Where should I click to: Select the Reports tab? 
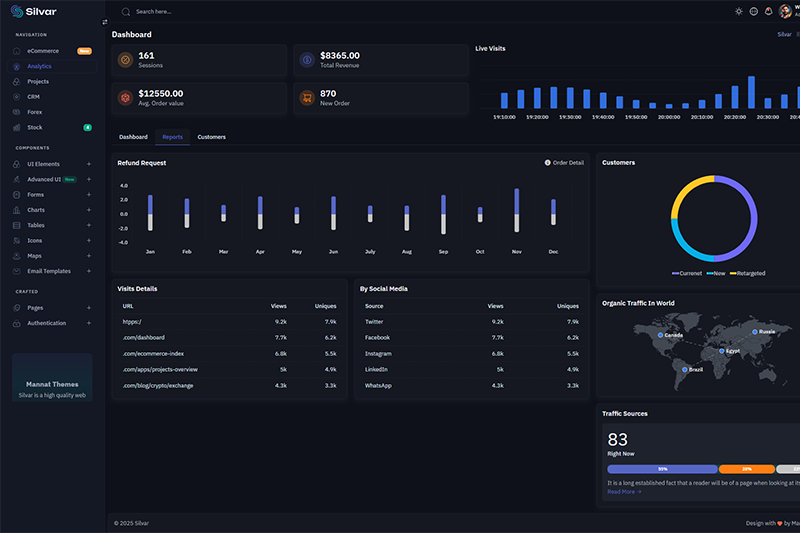pos(172,137)
